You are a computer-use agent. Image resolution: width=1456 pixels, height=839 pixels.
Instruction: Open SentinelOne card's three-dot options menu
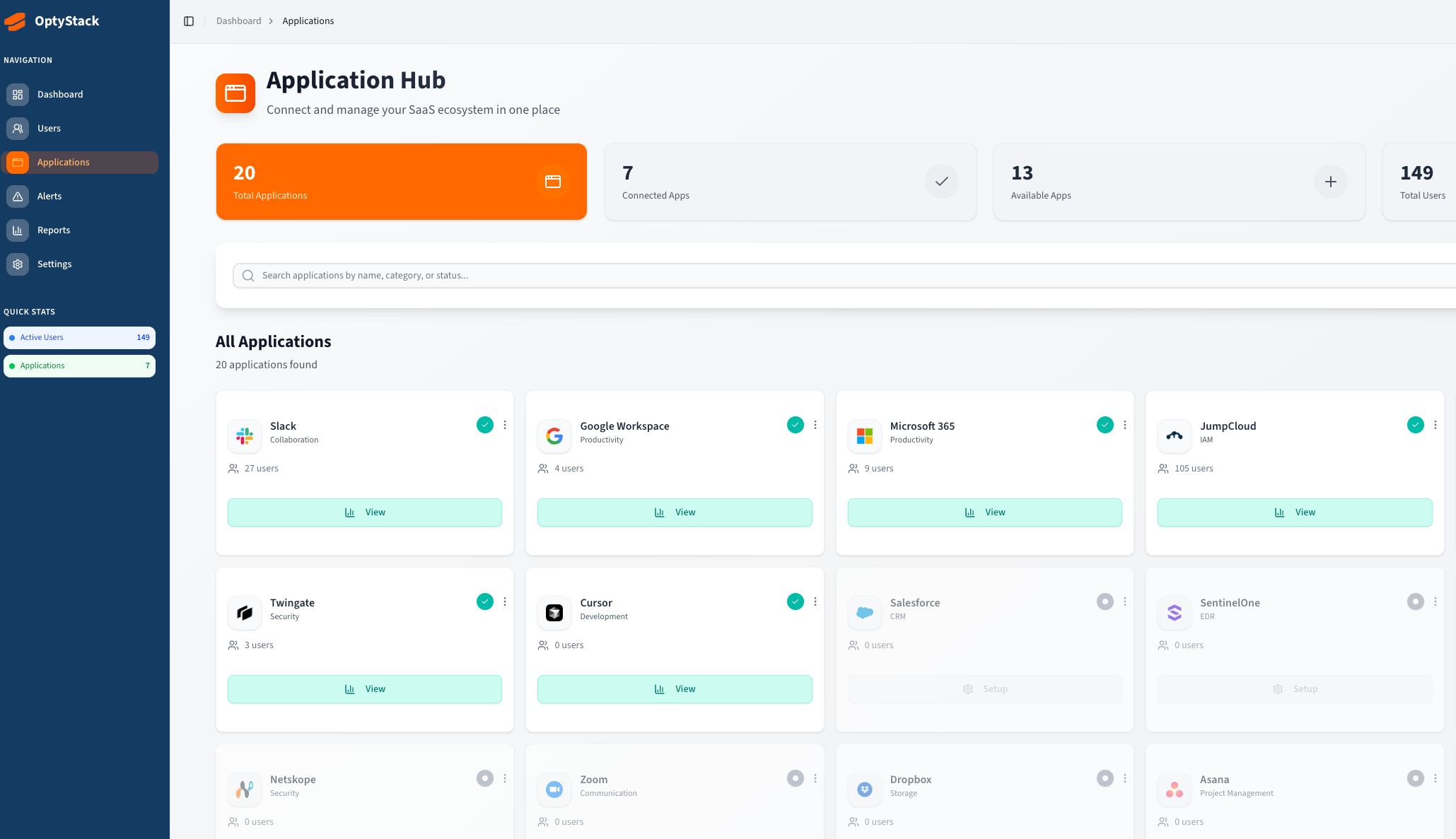(x=1435, y=602)
